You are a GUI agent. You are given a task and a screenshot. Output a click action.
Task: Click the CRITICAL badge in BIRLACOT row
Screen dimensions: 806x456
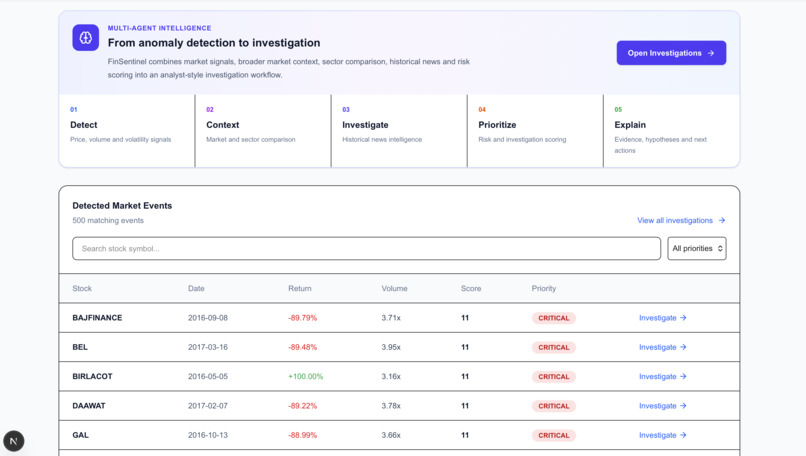point(554,377)
